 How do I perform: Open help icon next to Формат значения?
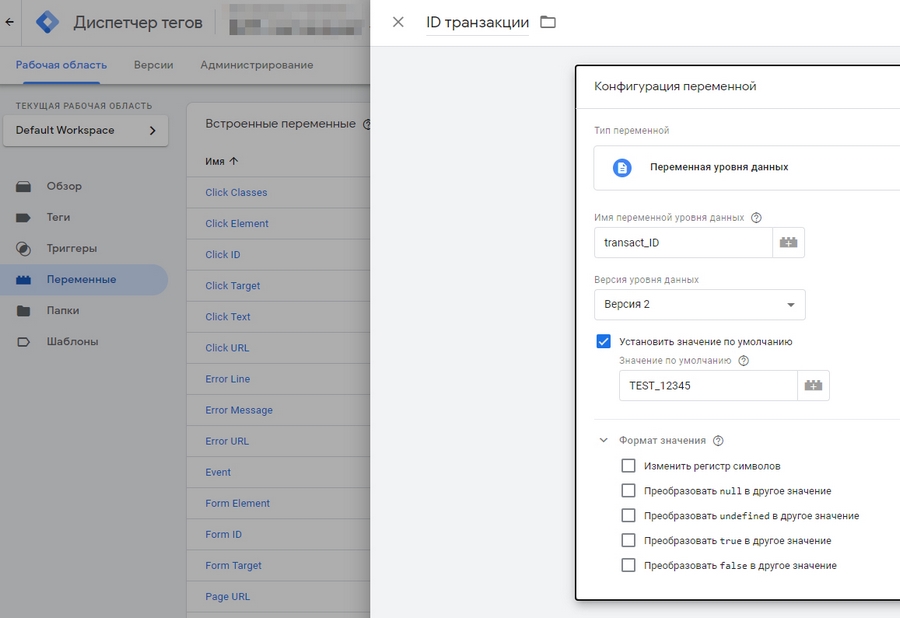click(718, 440)
